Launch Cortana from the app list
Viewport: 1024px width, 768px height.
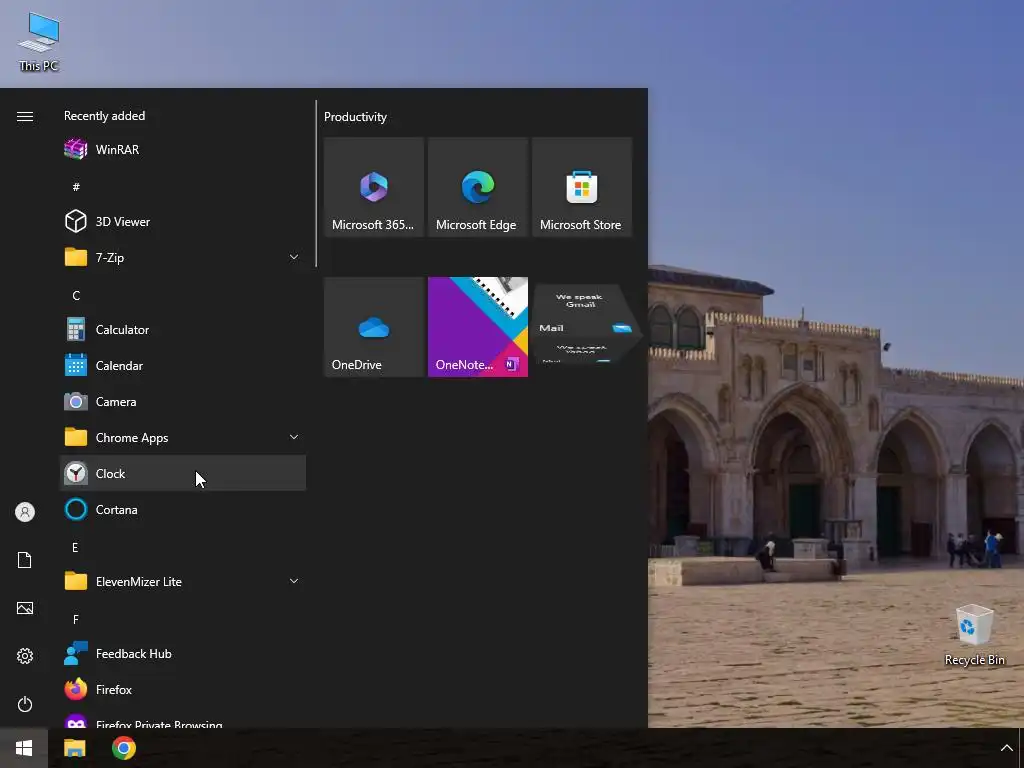pyautogui.click(x=182, y=509)
